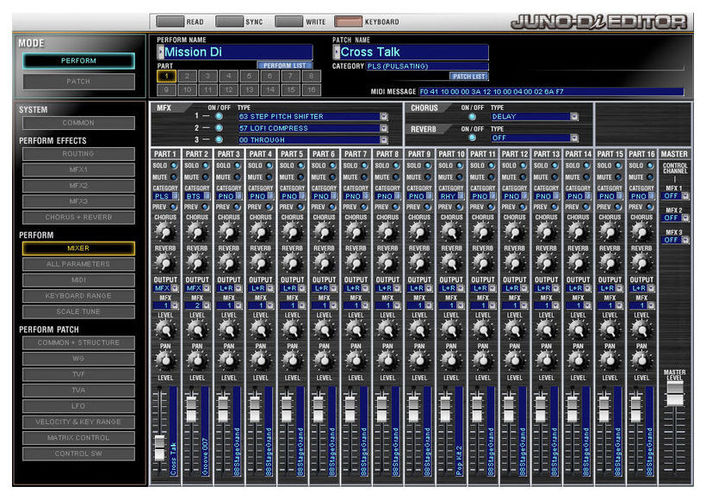Click the Part 3 Level knob
The width and height of the screenshot is (706, 499).
point(229,330)
